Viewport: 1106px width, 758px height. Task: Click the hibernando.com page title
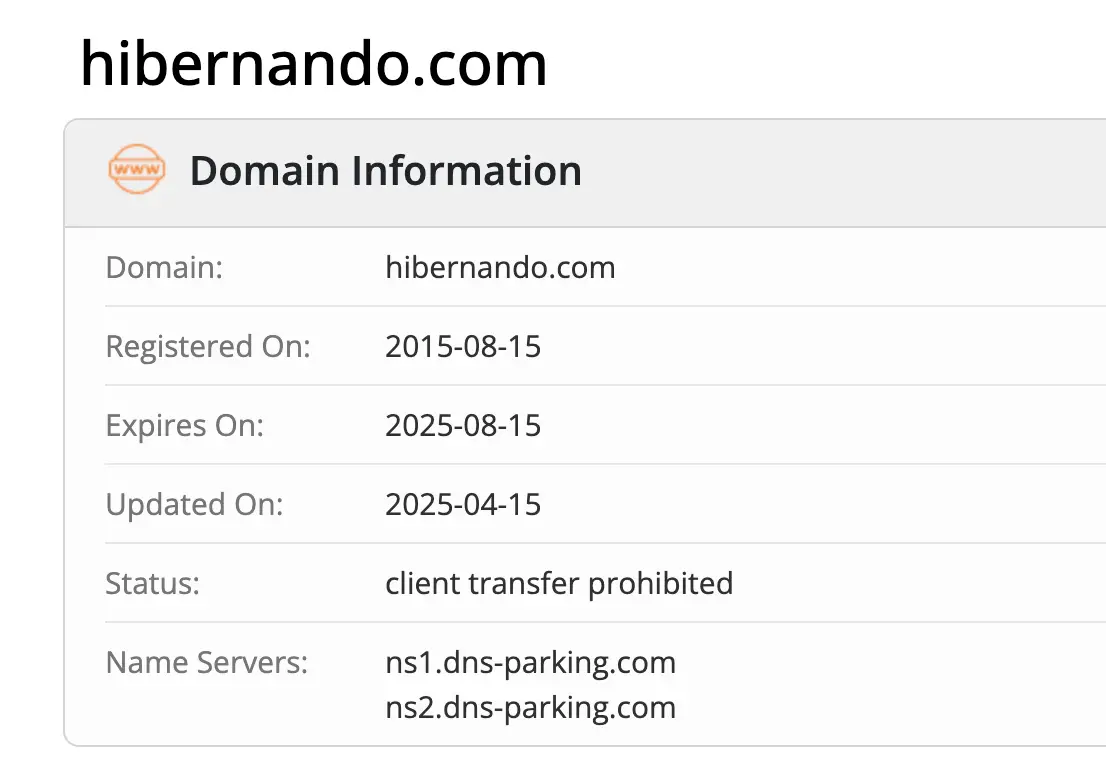313,64
